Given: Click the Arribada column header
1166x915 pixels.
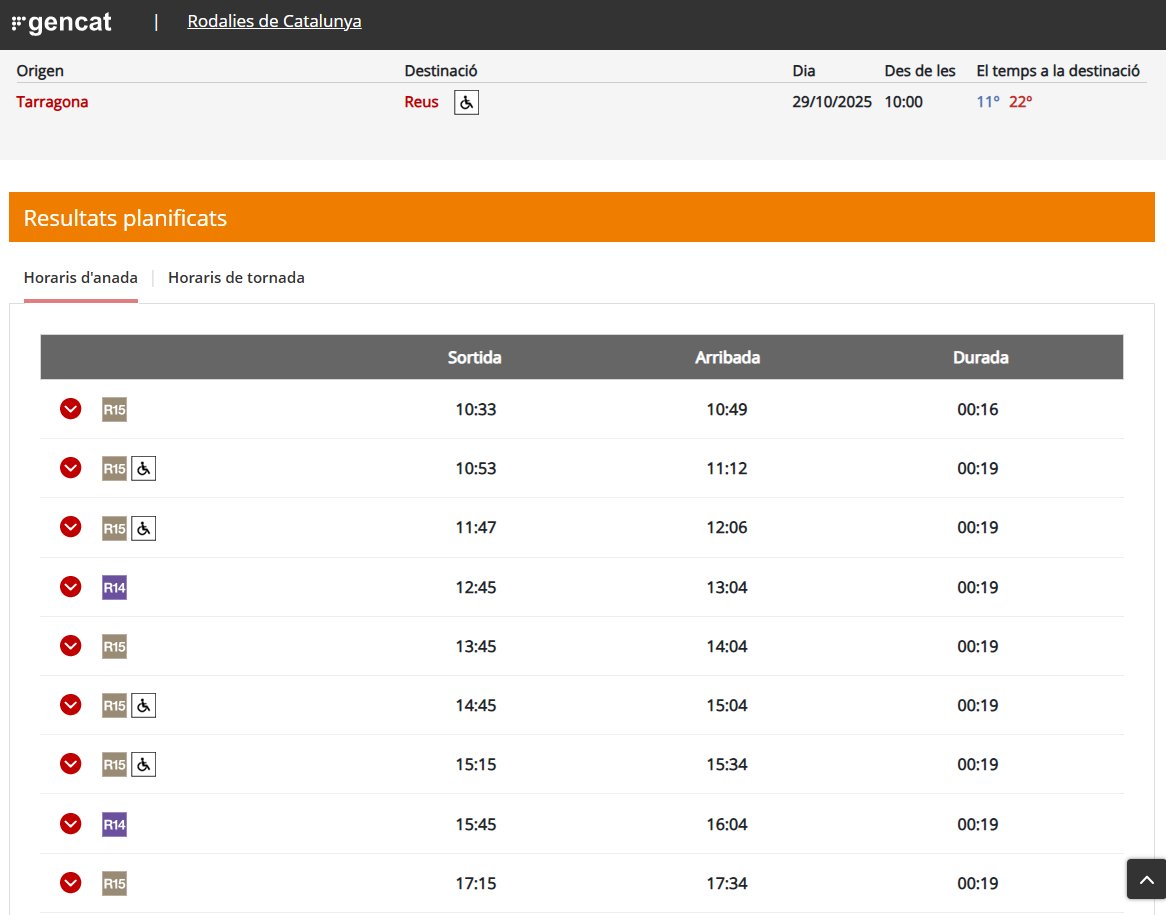Looking at the screenshot, I should coord(727,357).
